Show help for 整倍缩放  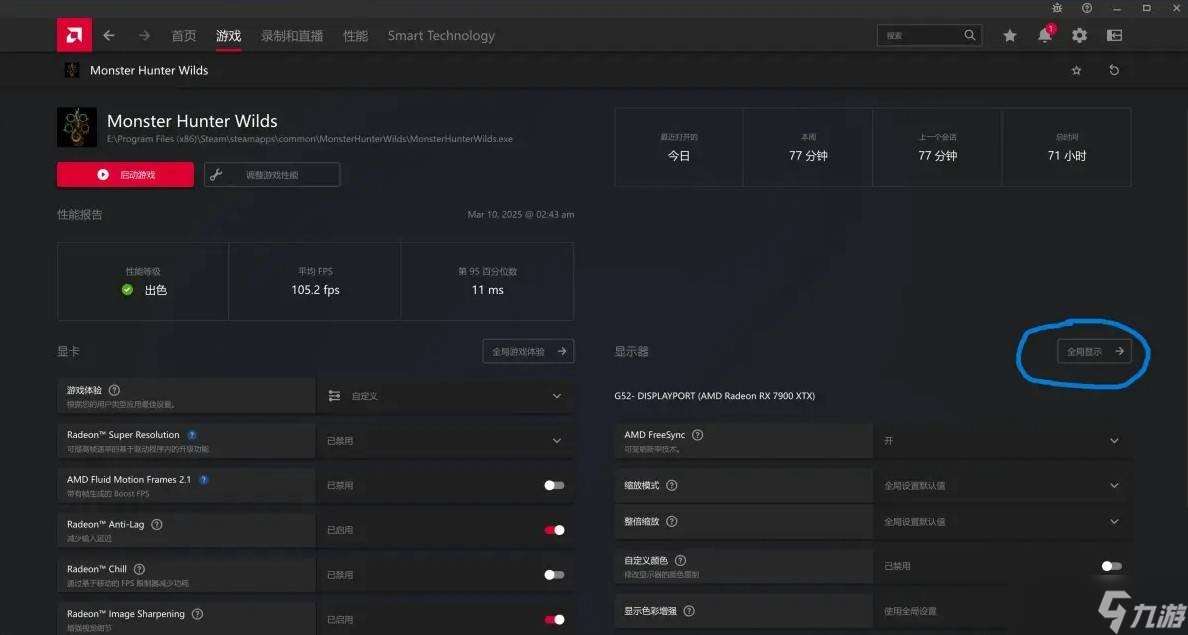(671, 521)
